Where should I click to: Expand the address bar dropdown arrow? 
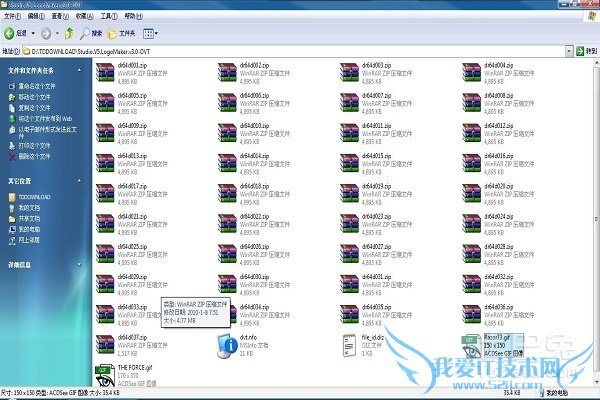(x=569, y=51)
